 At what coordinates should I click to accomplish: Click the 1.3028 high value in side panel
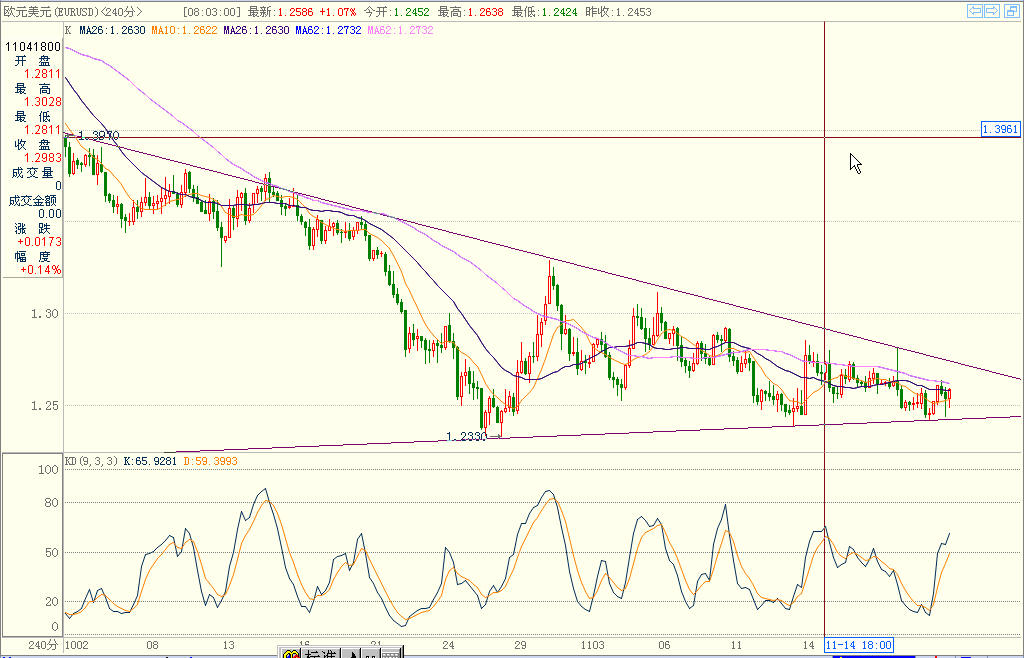coord(42,102)
